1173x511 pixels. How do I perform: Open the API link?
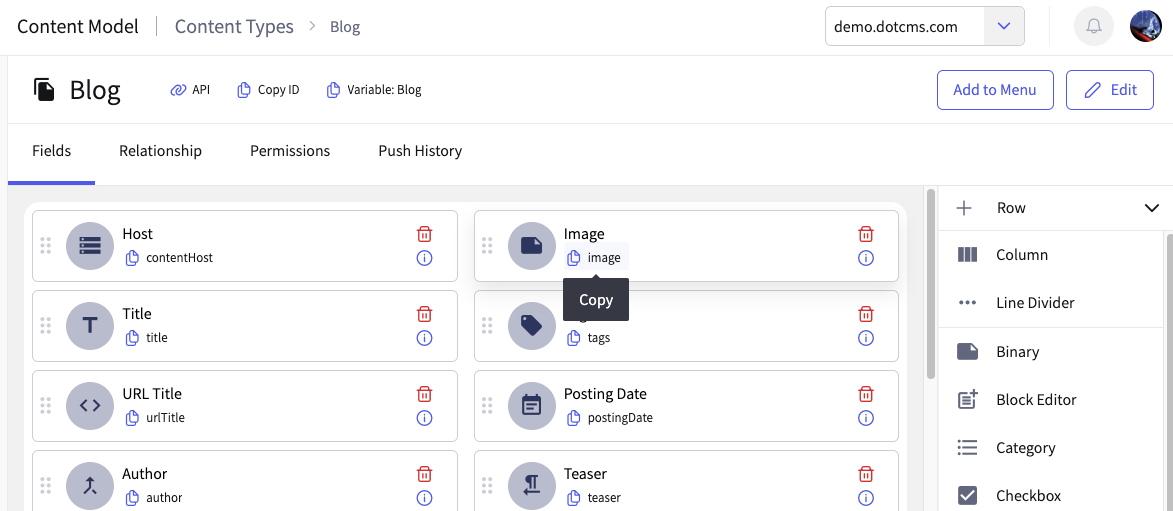pyautogui.click(x=190, y=90)
